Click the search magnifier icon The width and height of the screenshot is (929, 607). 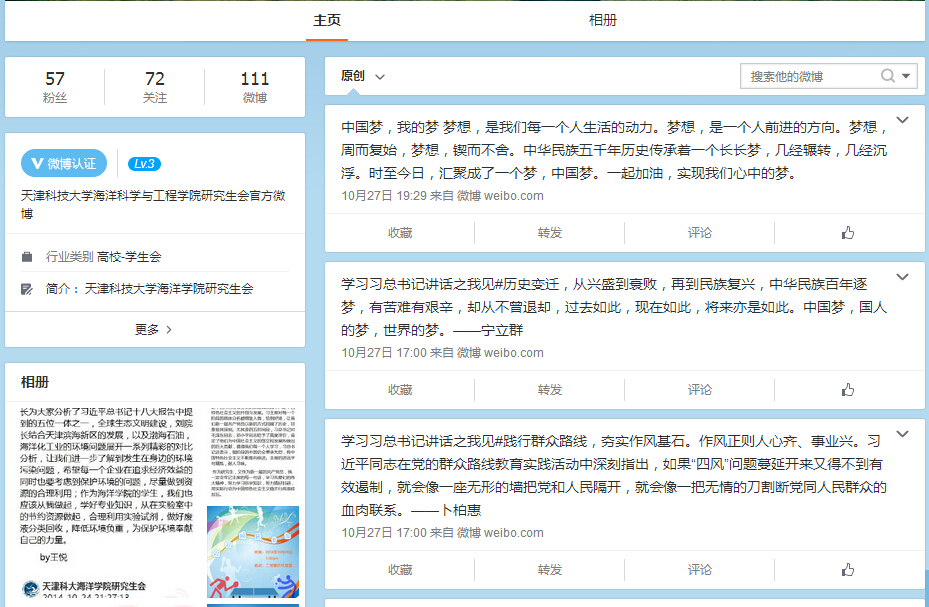tap(888, 76)
